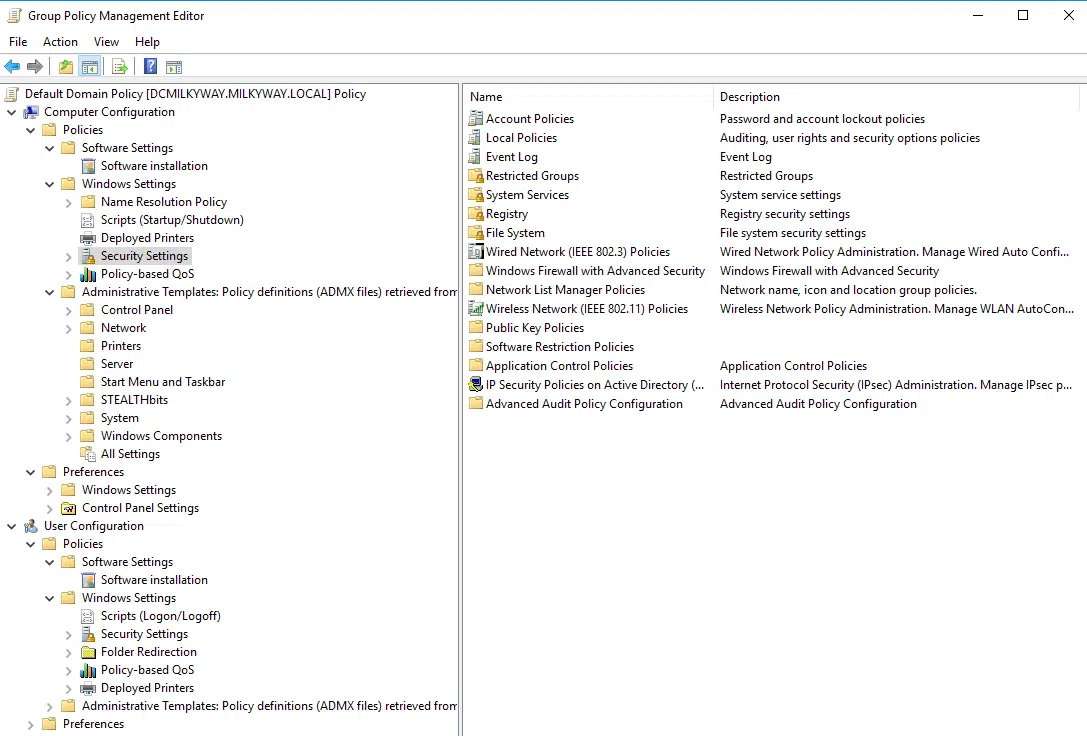Select the Wireless Network (IEEE 802.11) Policies icon

[476, 308]
